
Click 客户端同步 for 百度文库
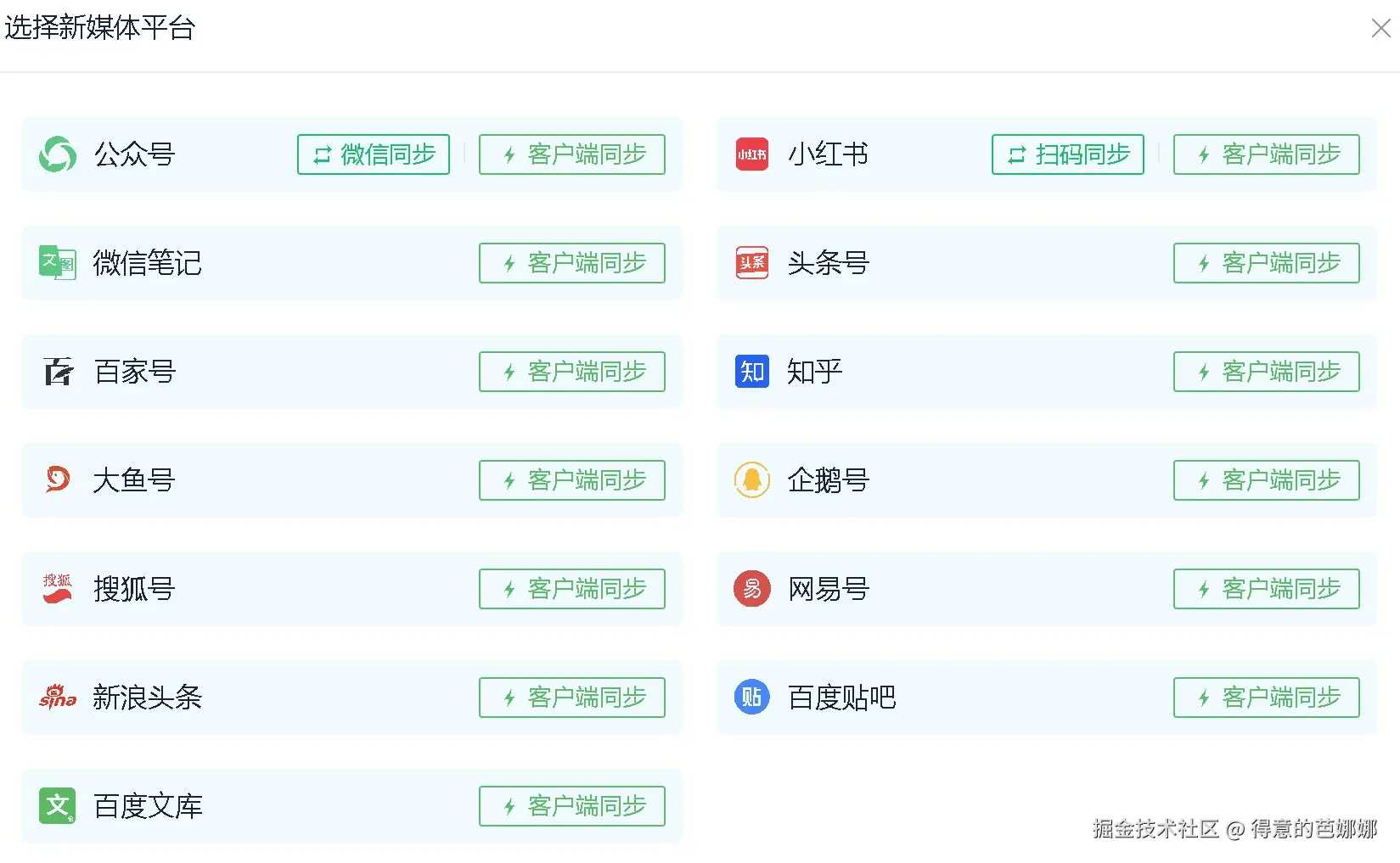[x=572, y=806]
